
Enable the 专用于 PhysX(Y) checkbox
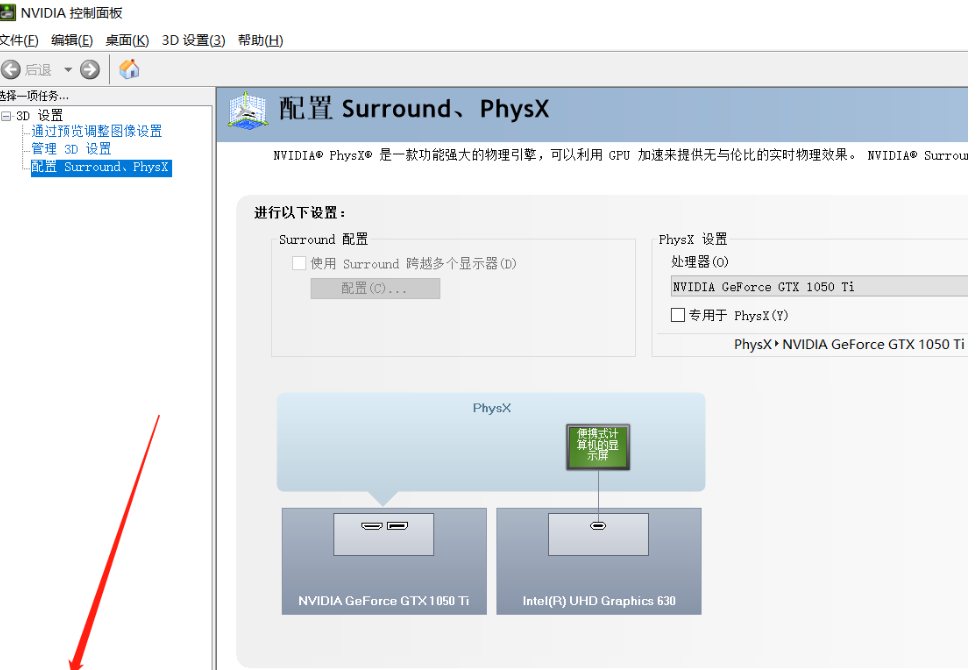click(678, 315)
